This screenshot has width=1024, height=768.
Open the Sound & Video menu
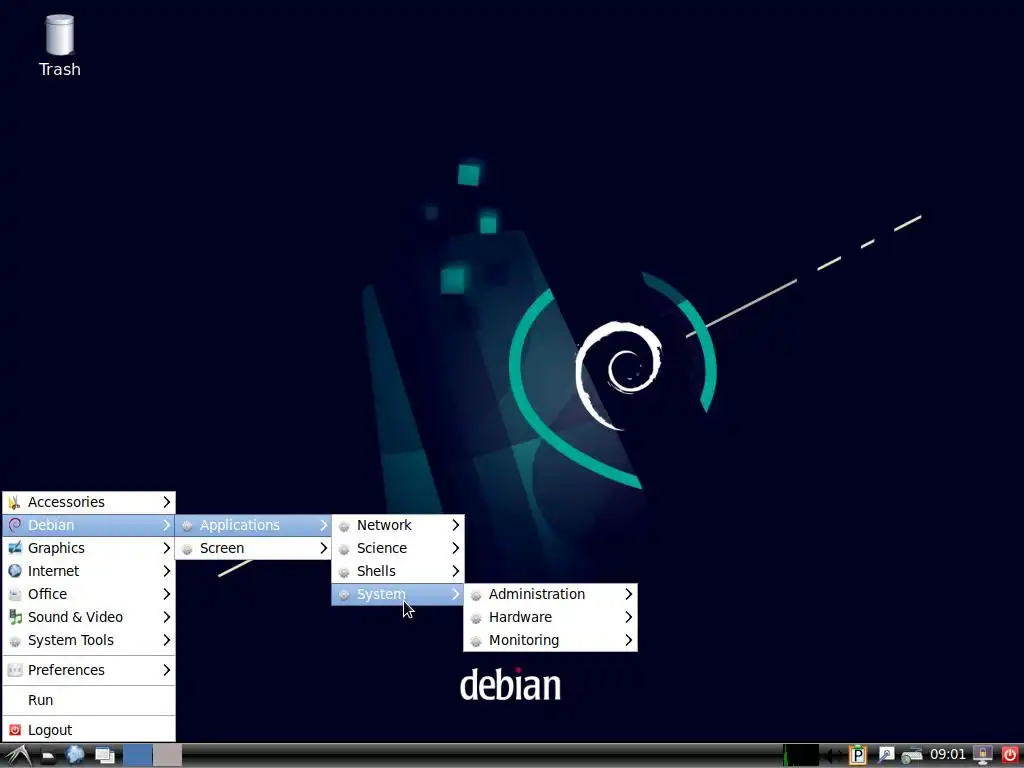tap(89, 617)
